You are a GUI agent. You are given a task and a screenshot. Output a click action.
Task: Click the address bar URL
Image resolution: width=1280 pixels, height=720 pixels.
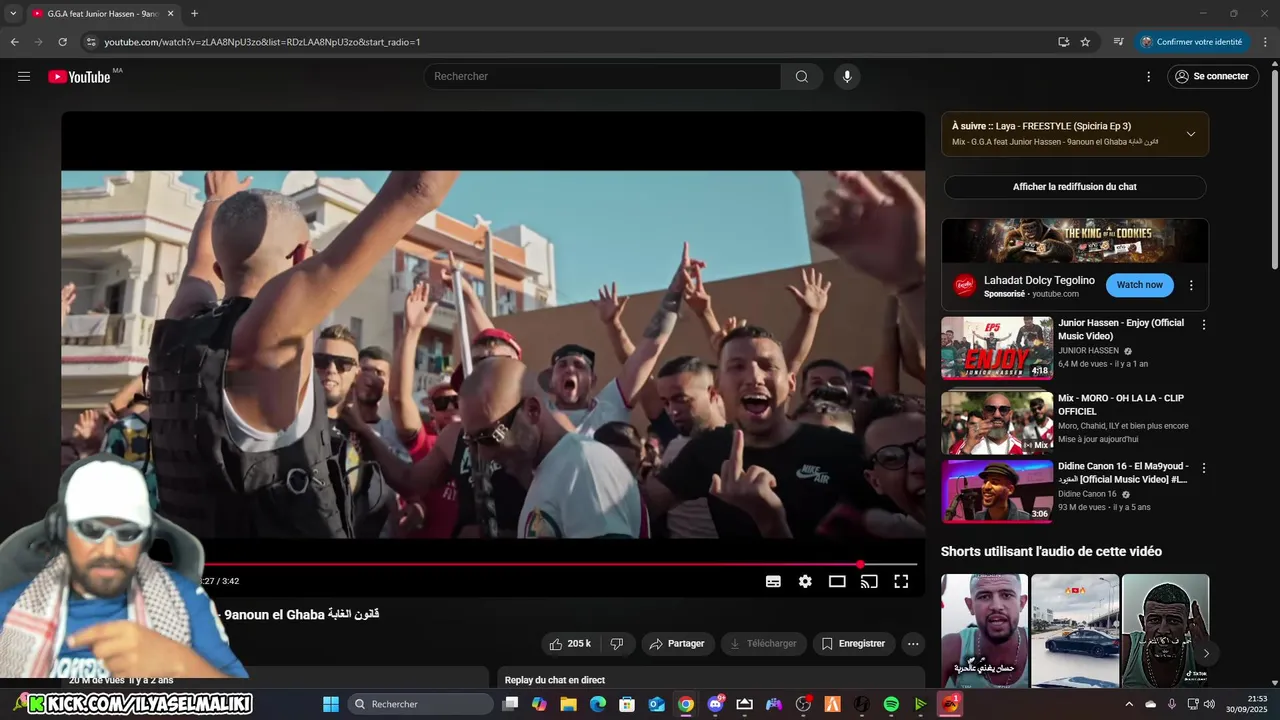(x=262, y=42)
